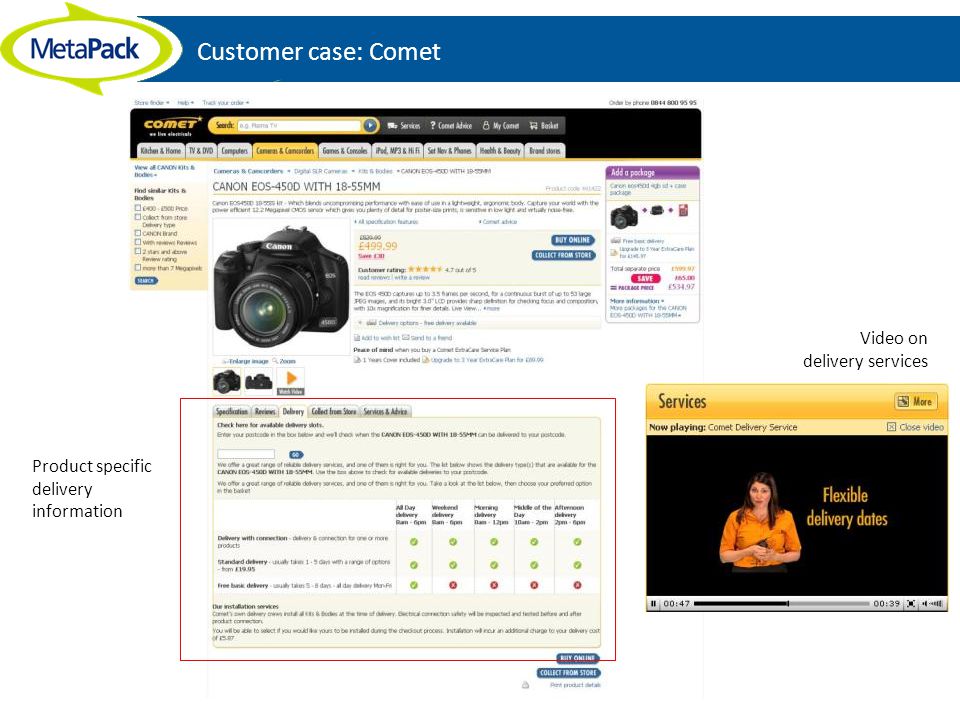
Task: Check the £400 - £500 Price filter
Action: coord(138,208)
